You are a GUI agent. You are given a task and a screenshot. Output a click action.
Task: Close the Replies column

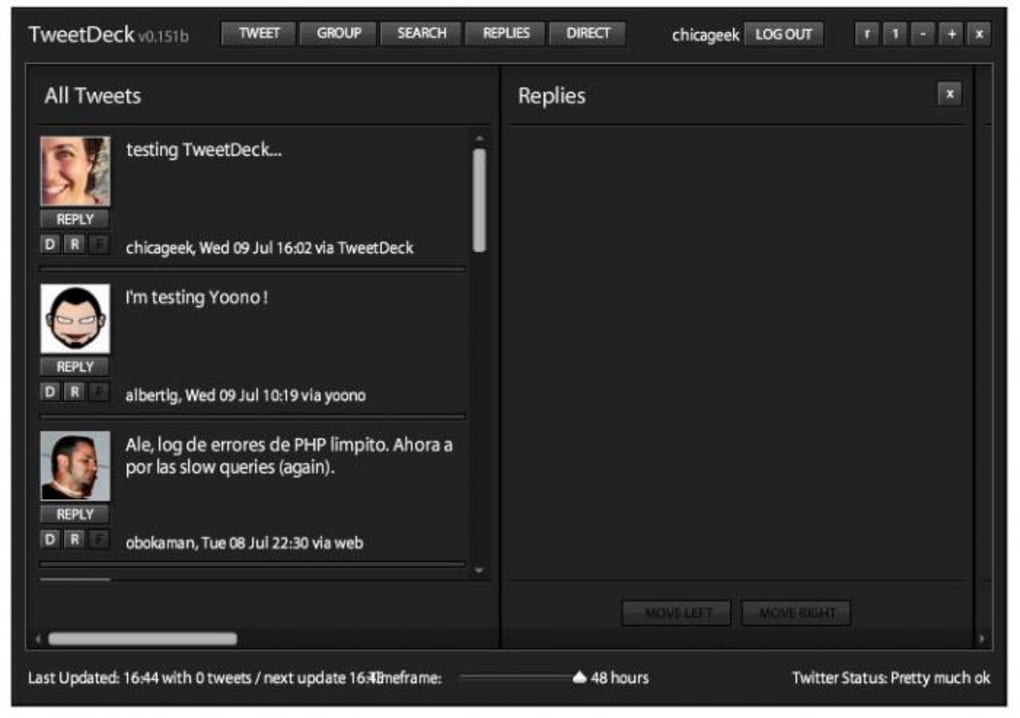pos(948,94)
